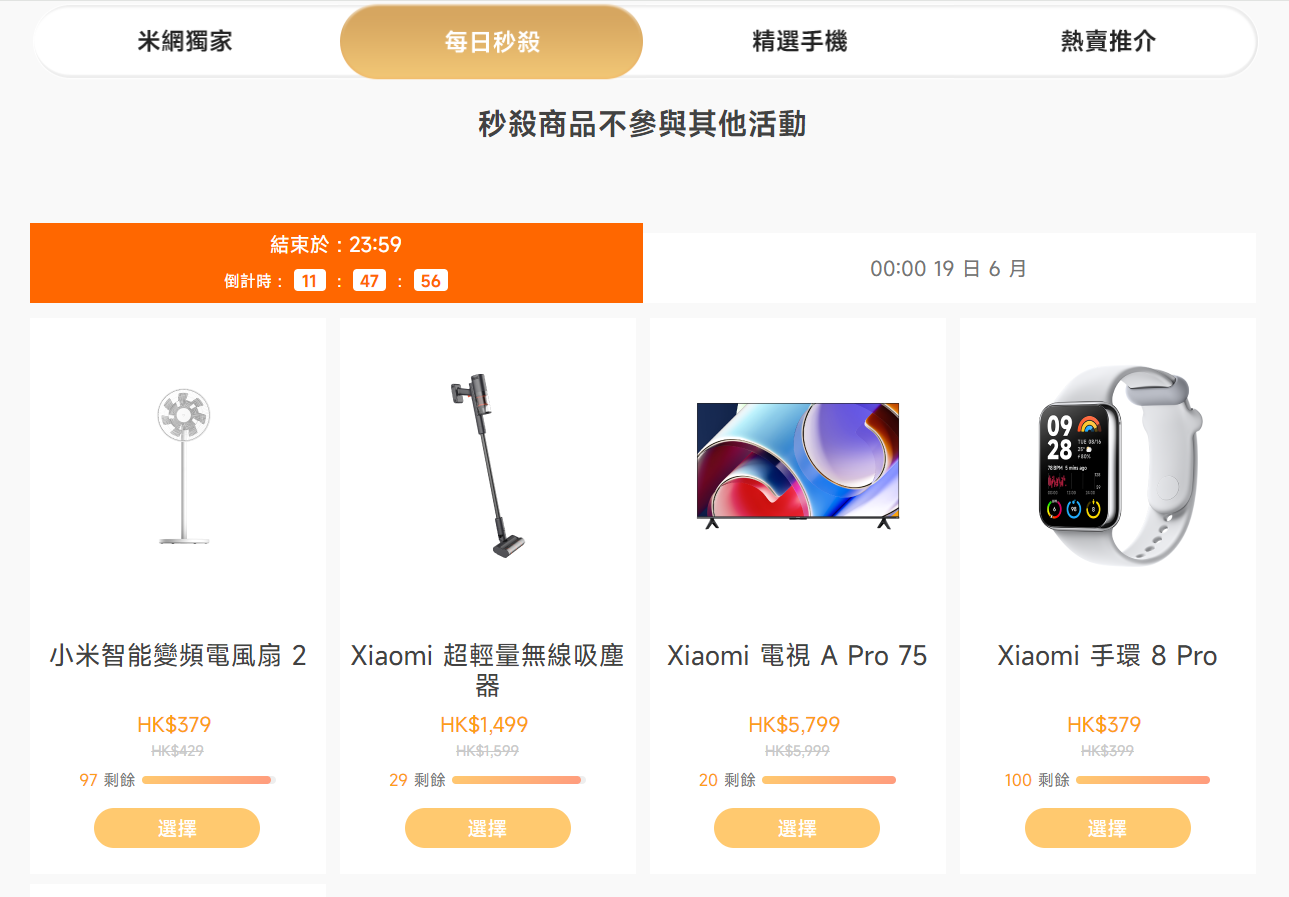Viewport: 1289px width, 897px height.
Task: Go to the 熱賣推介 tab
Action: pos(1107,41)
